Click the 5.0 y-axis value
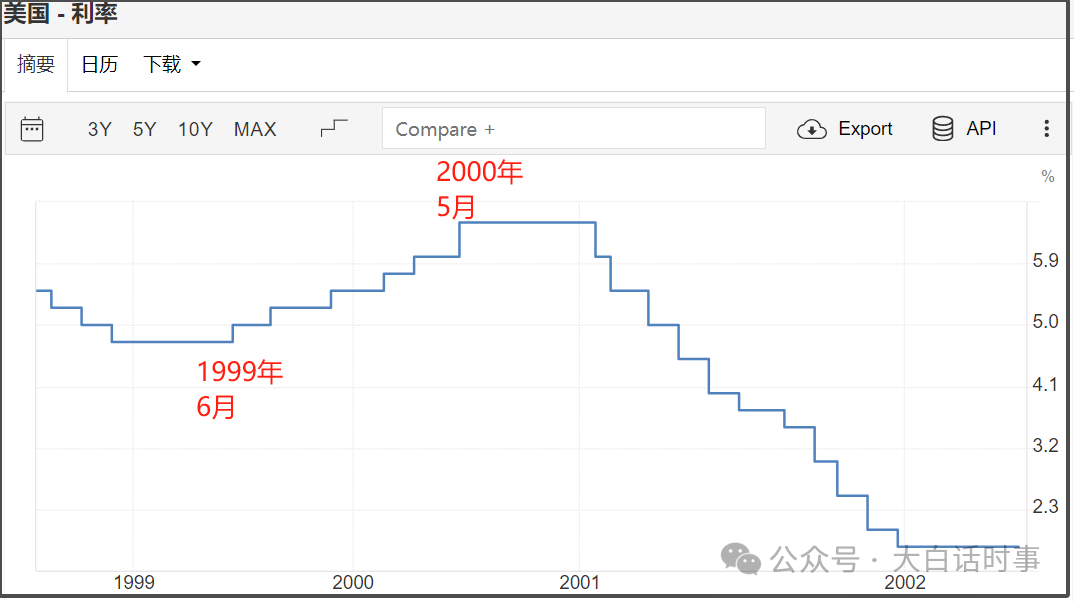1074x602 pixels. [1045, 322]
